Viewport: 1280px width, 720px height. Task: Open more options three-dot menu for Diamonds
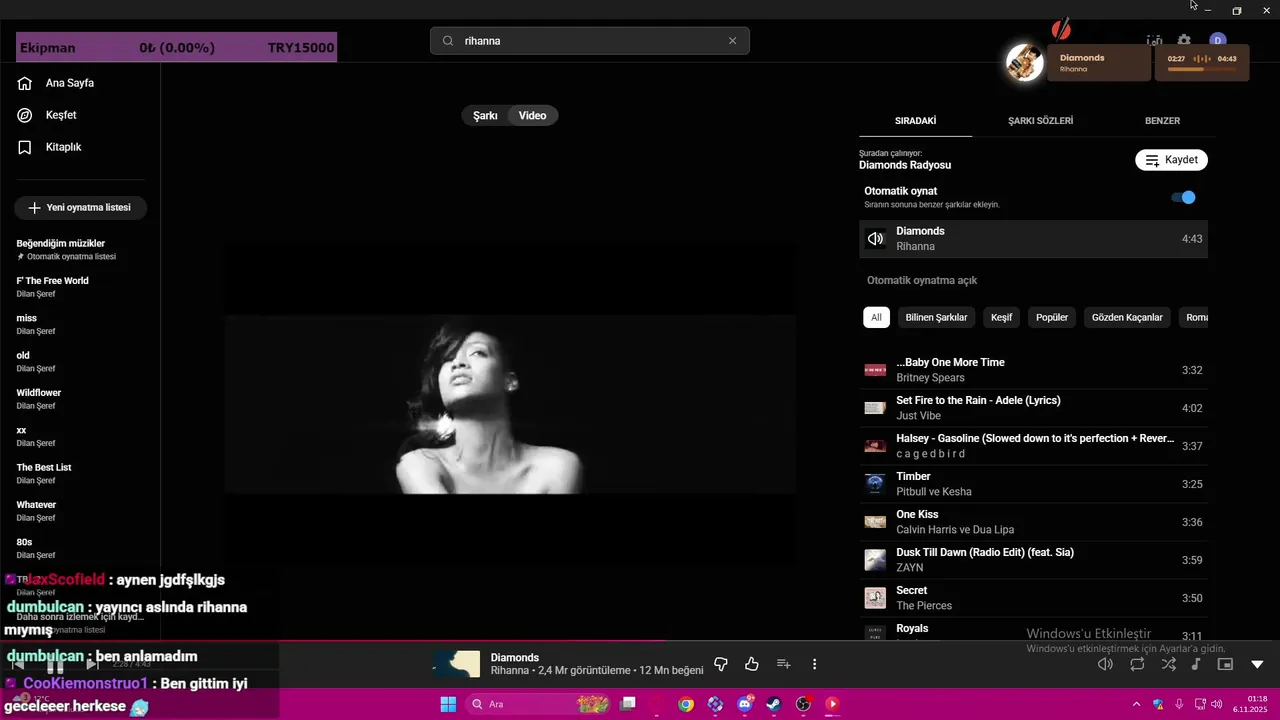[x=815, y=664]
